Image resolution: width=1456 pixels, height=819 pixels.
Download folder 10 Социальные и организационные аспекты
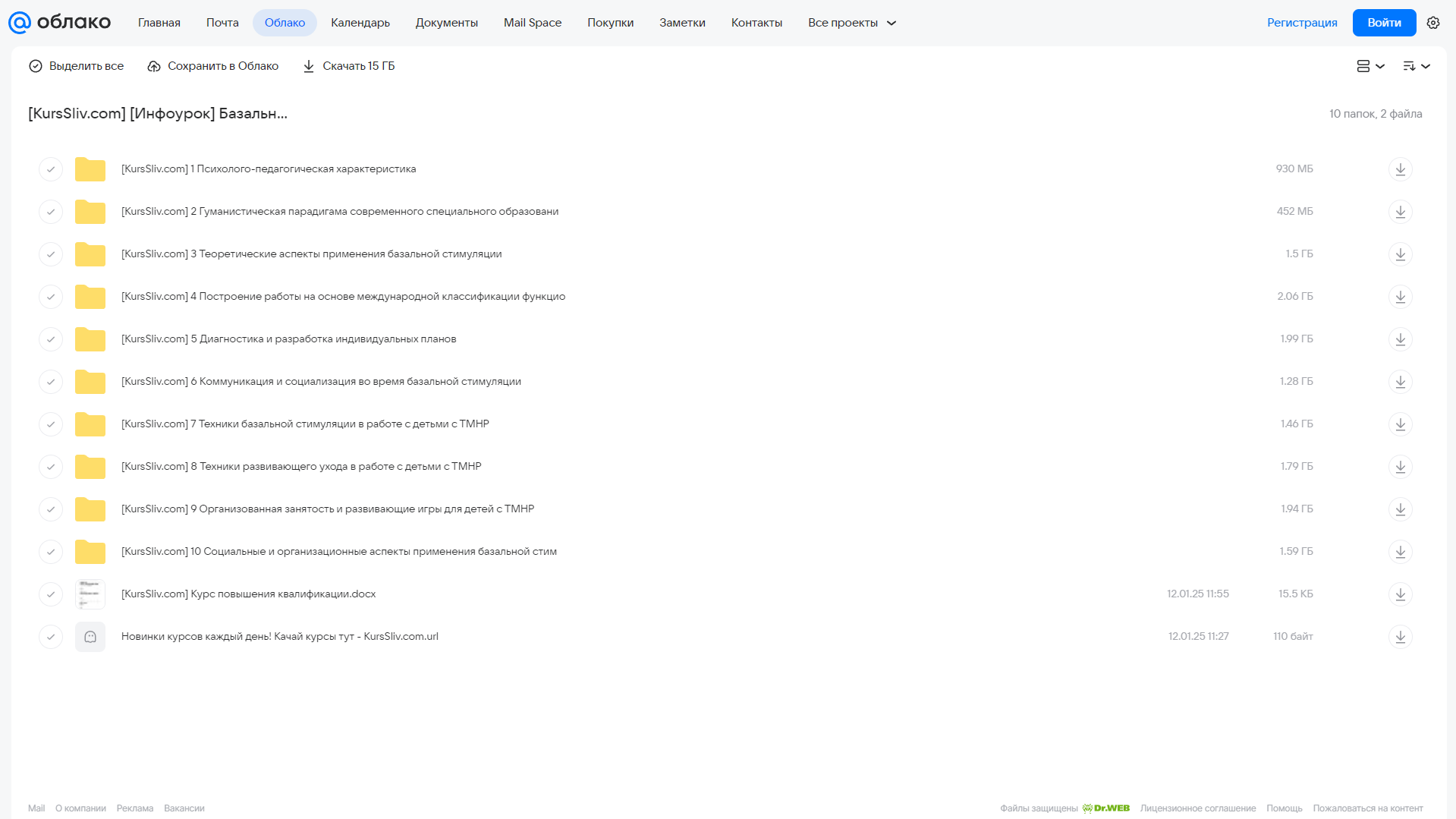pyautogui.click(x=1401, y=552)
